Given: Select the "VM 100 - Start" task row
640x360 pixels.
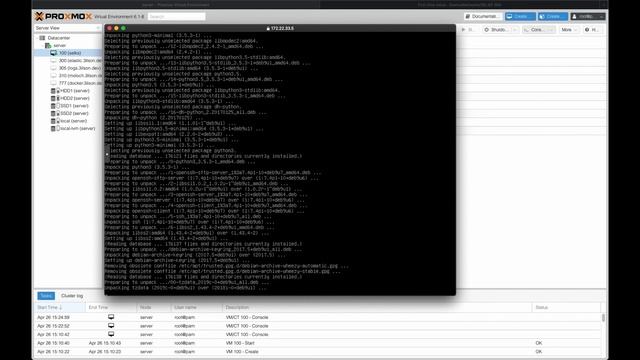Looking at the screenshot, I should point(318,343).
